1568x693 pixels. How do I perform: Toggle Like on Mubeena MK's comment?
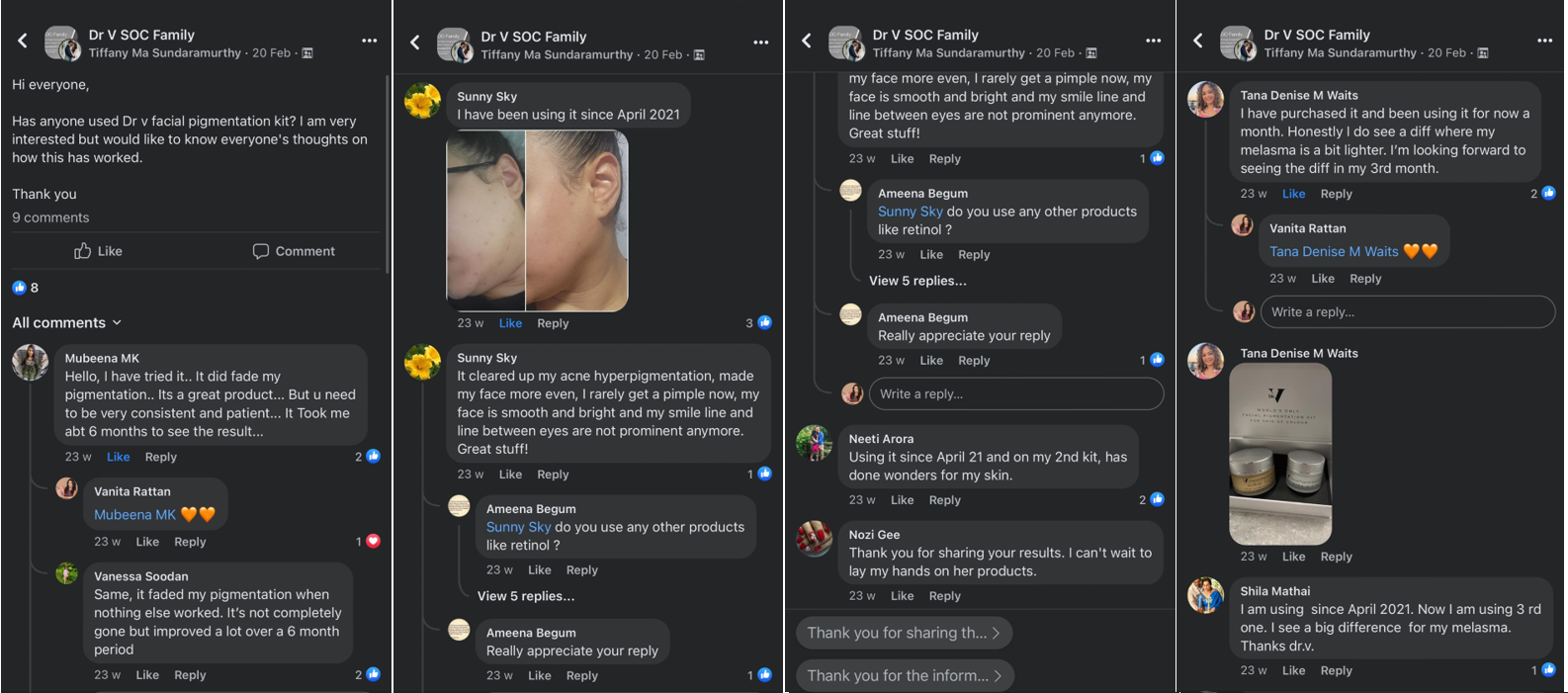119,457
